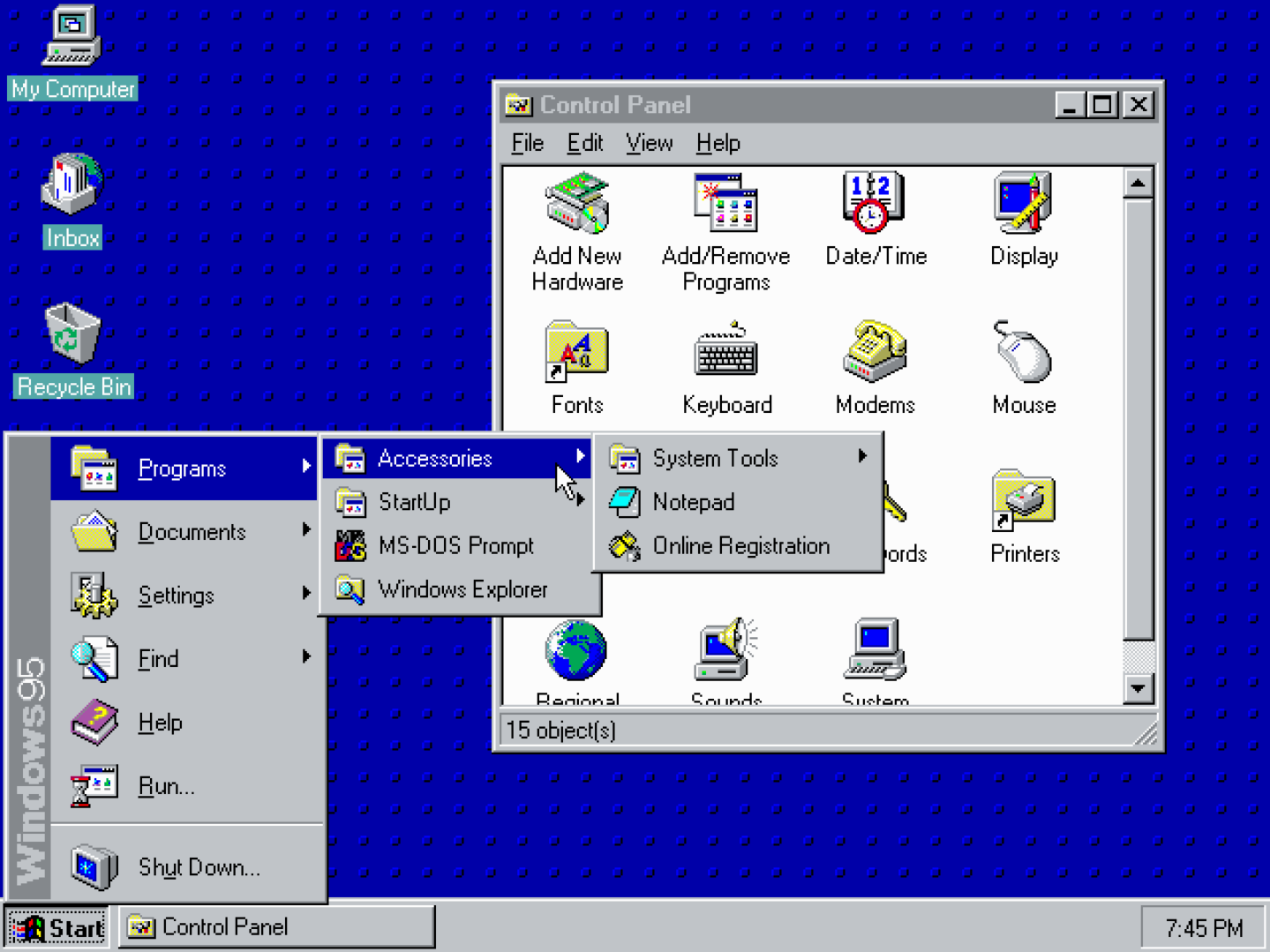Open the Fonts folder icon

[577, 353]
